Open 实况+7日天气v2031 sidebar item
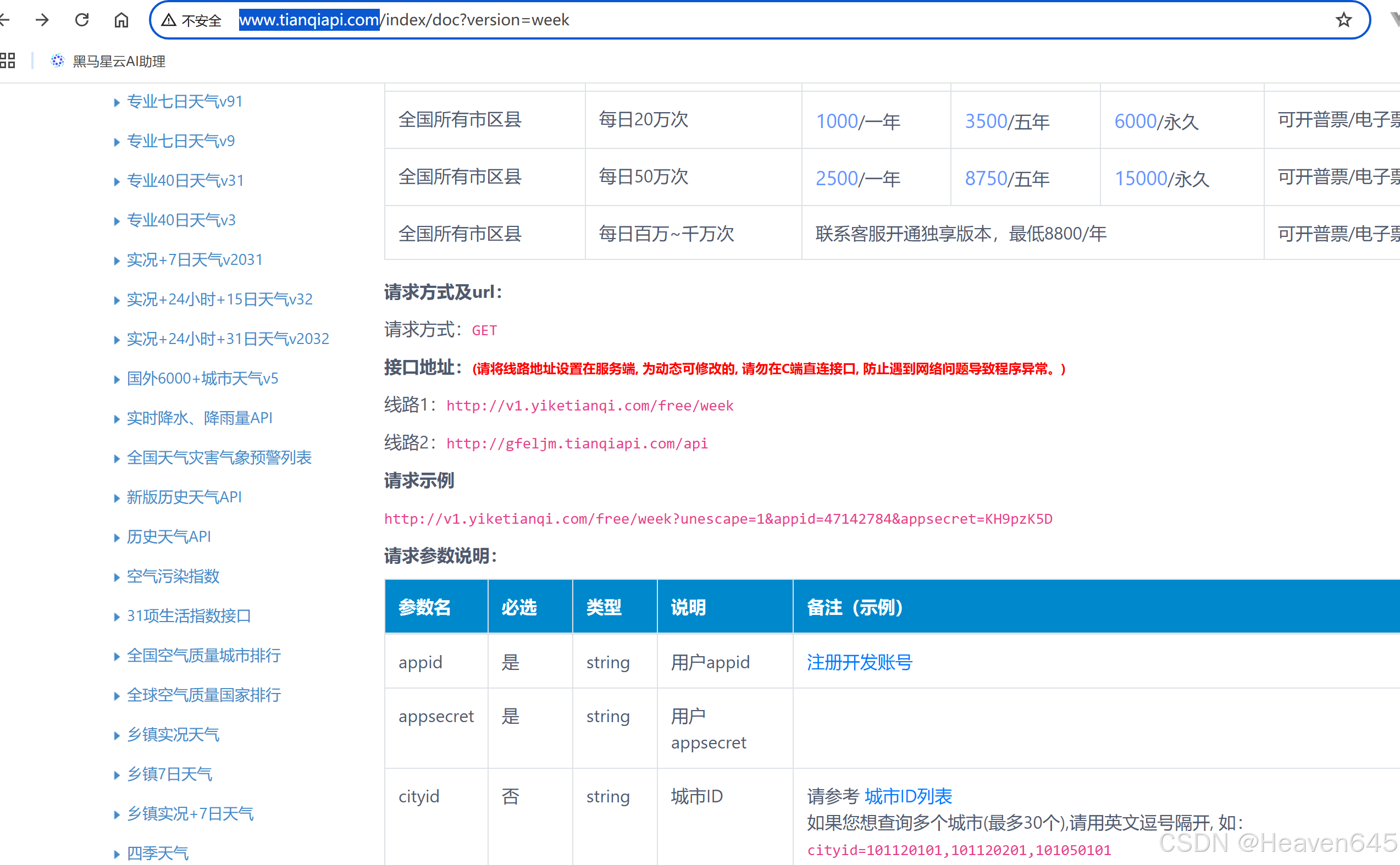The width and height of the screenshot is (1400, 865). point(194,260)
